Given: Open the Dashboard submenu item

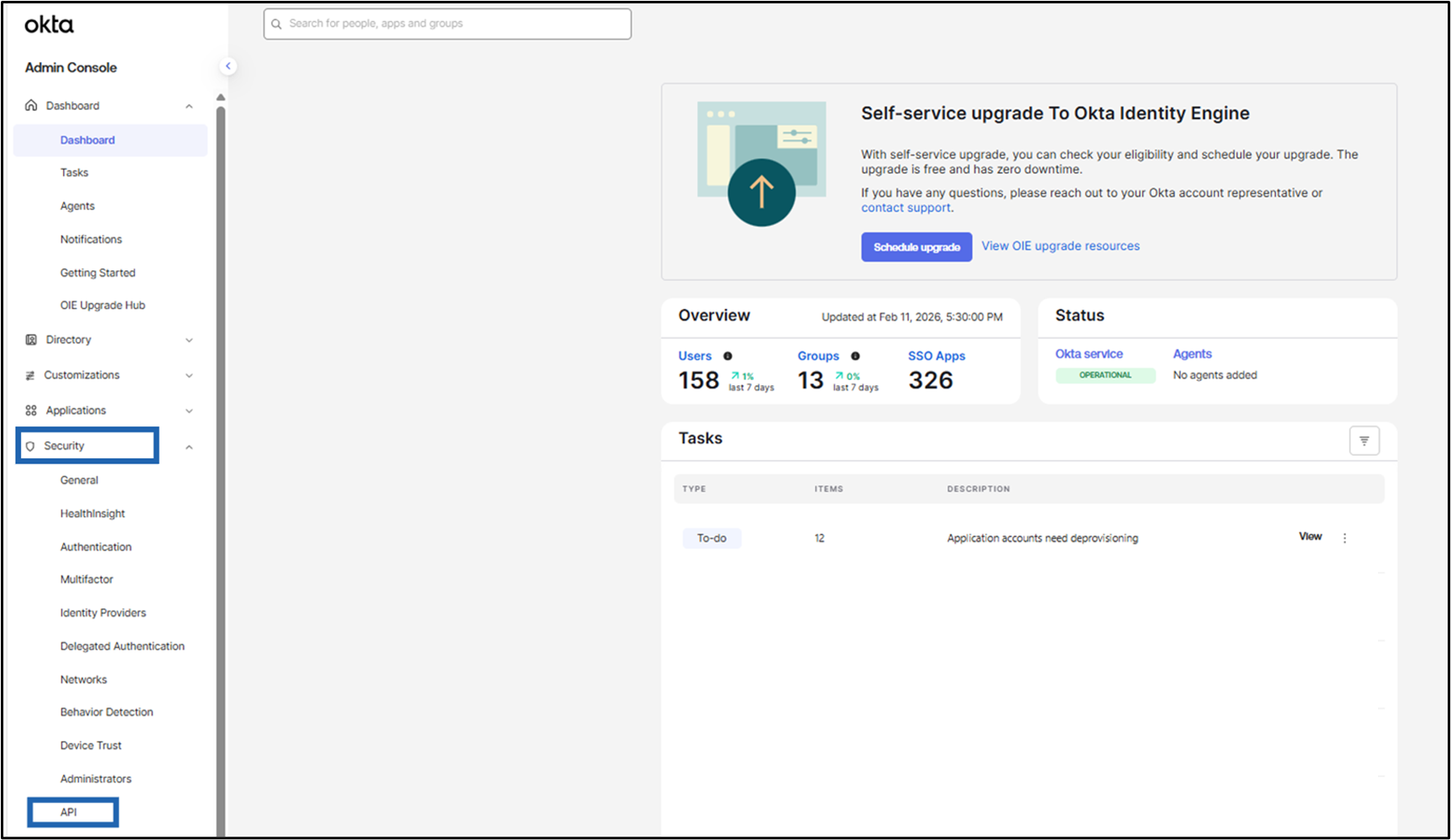Looking at the screenshot, I should click(x=110, y=140).
